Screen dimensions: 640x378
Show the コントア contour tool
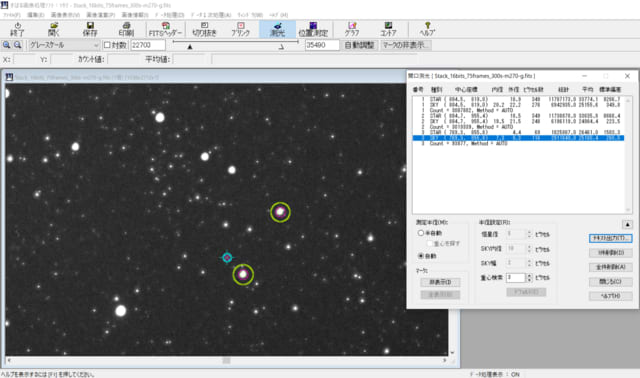pyautogui.click(x=388, y=29)
